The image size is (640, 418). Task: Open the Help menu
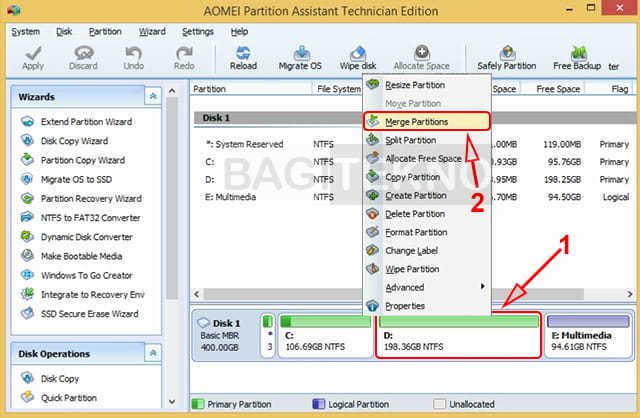click(239, 31)
